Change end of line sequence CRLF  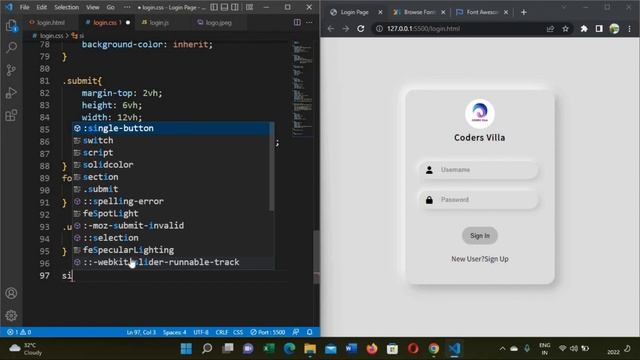222,332
